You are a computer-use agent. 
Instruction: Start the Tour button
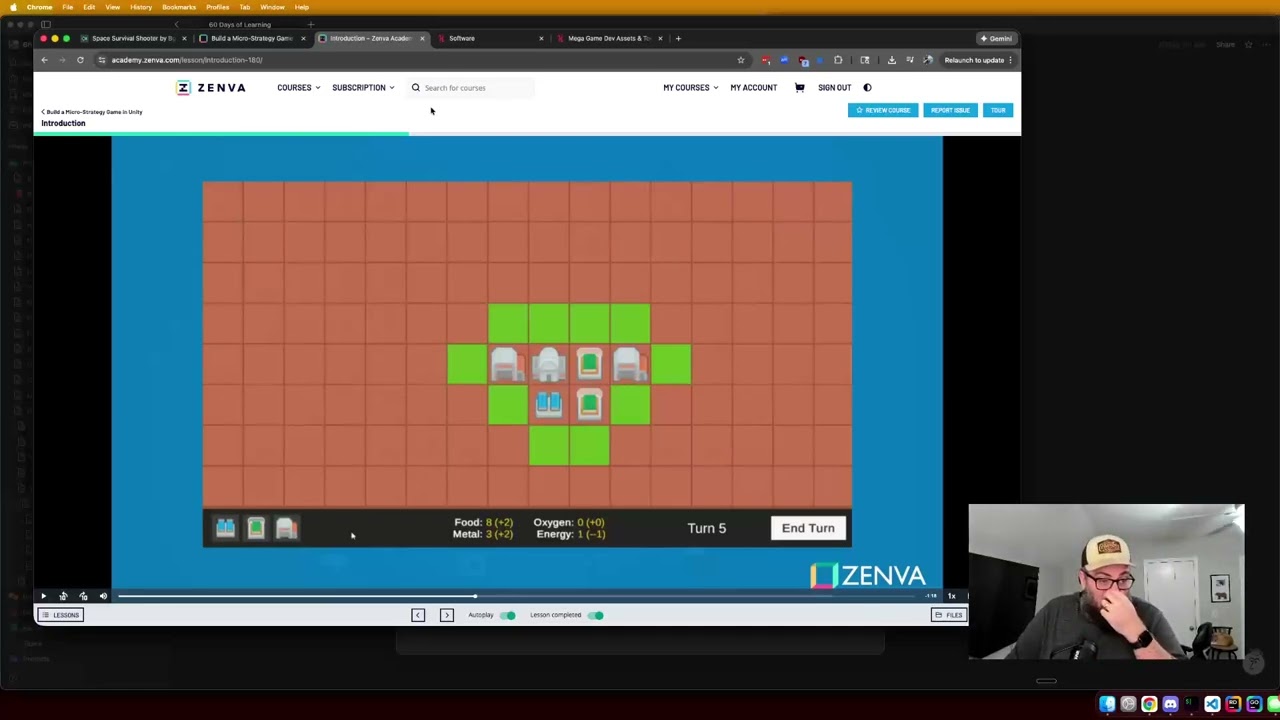(x=997, y=110)
